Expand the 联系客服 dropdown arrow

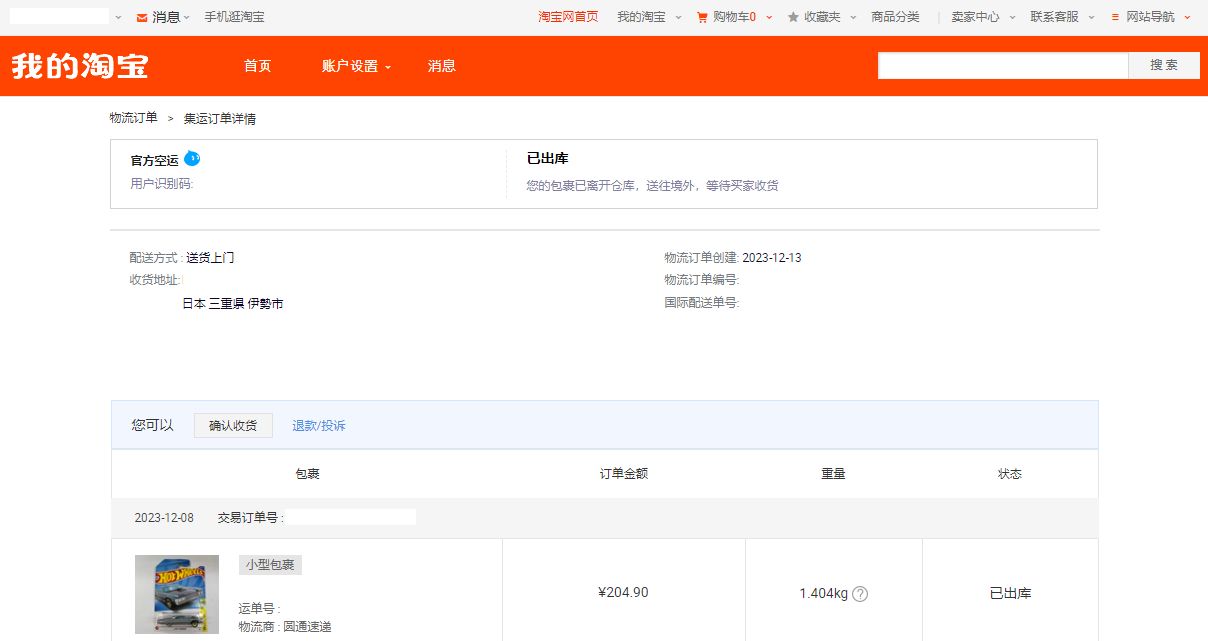[x=1091, y=17]
